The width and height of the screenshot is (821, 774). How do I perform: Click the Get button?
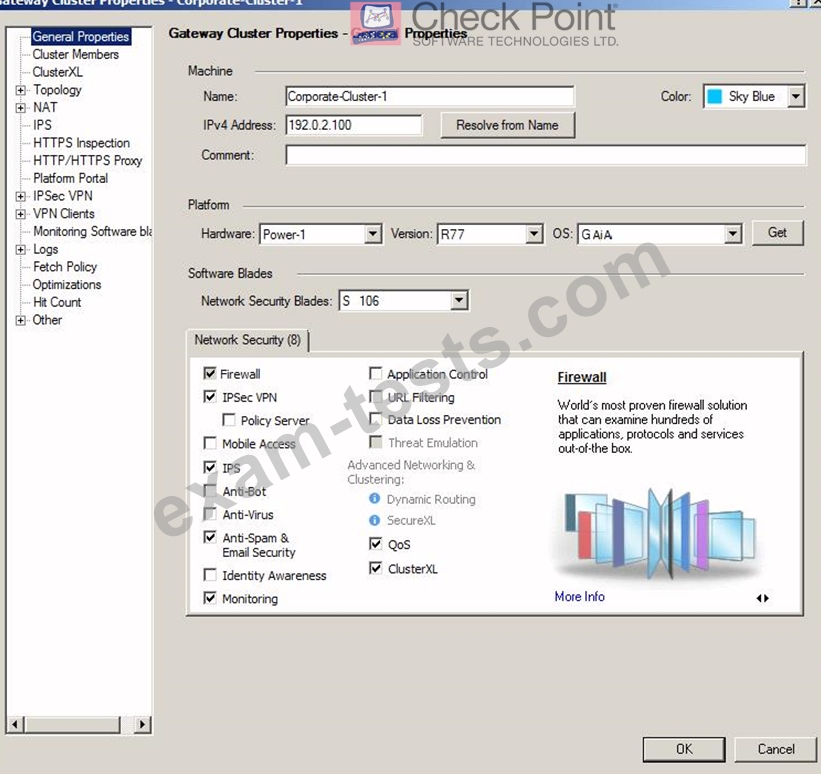pos(777,233)
